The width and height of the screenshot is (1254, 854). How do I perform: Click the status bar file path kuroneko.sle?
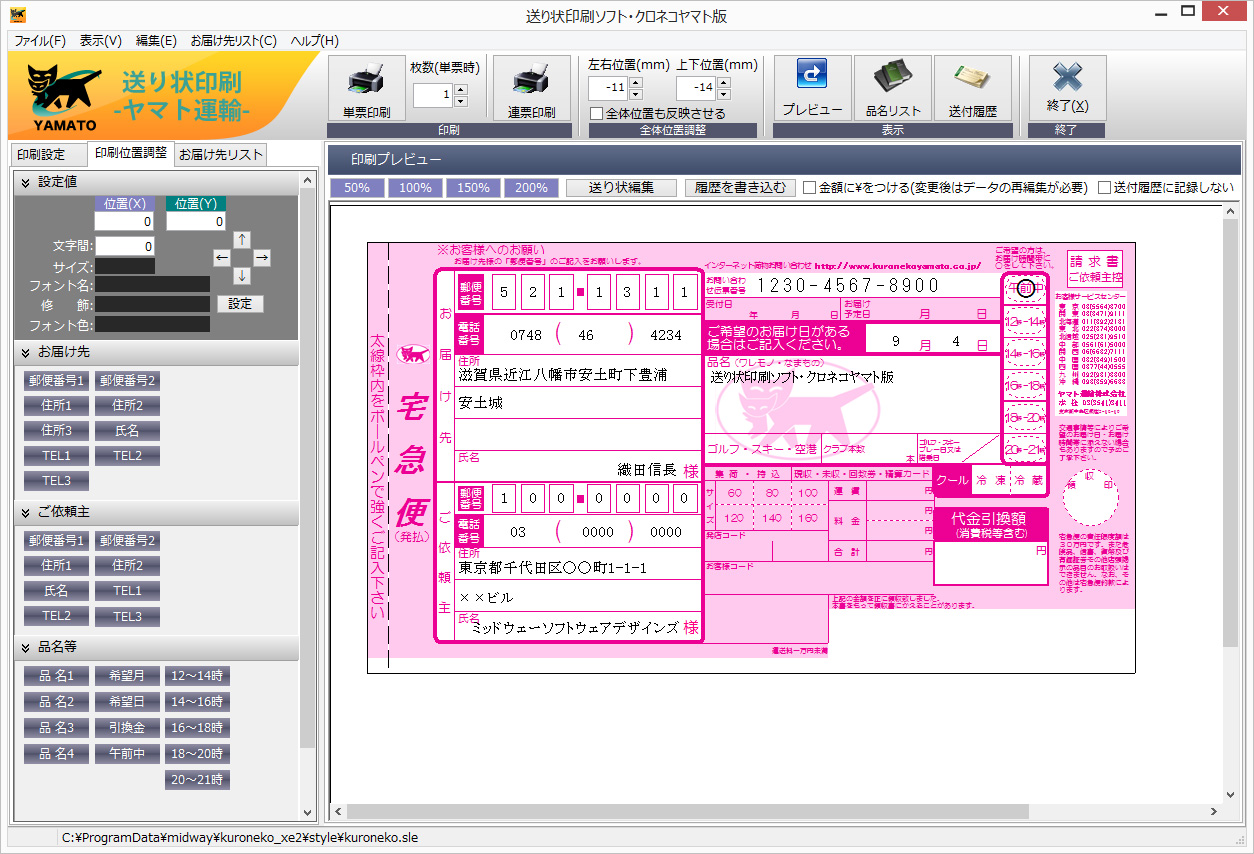[x=240, y=838]
